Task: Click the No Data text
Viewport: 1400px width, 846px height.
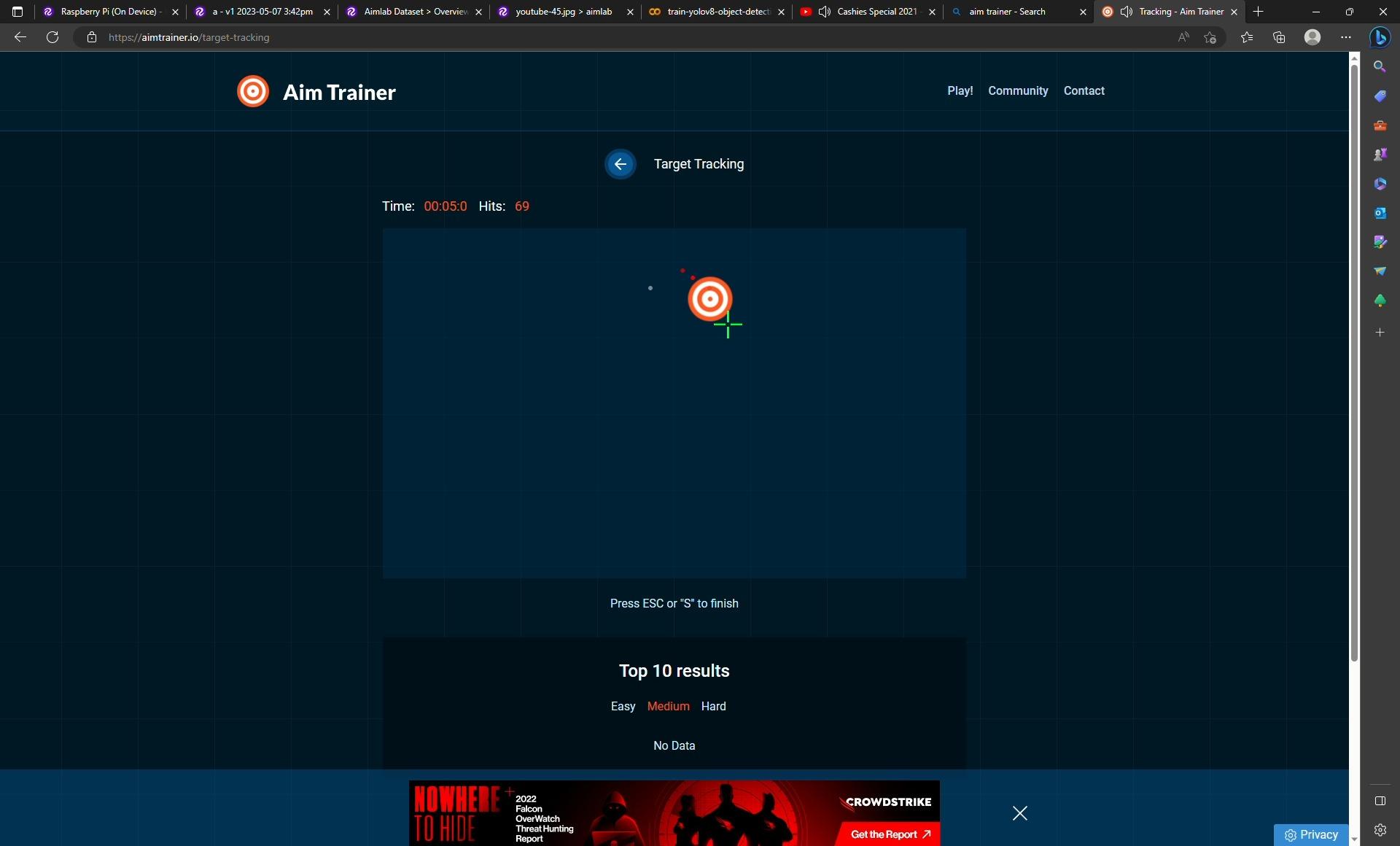Action: 674,745
